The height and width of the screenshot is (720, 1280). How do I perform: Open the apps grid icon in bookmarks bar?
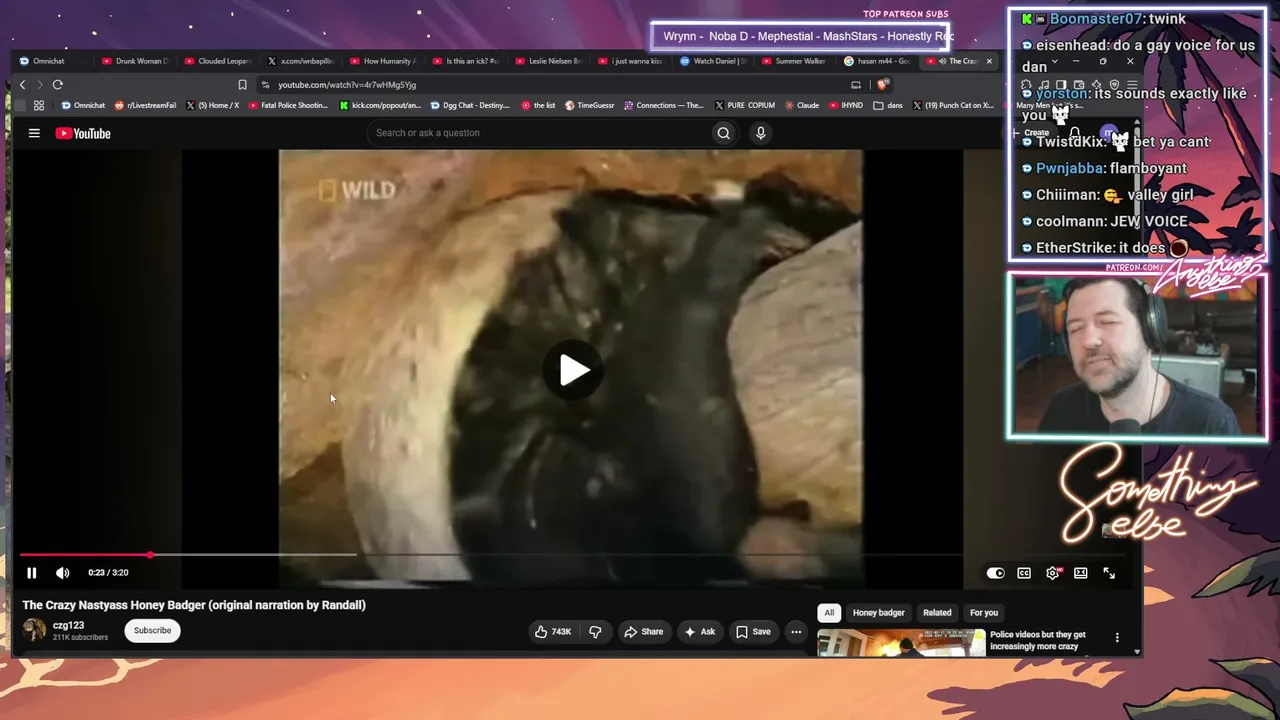click(x=39, y=105)
